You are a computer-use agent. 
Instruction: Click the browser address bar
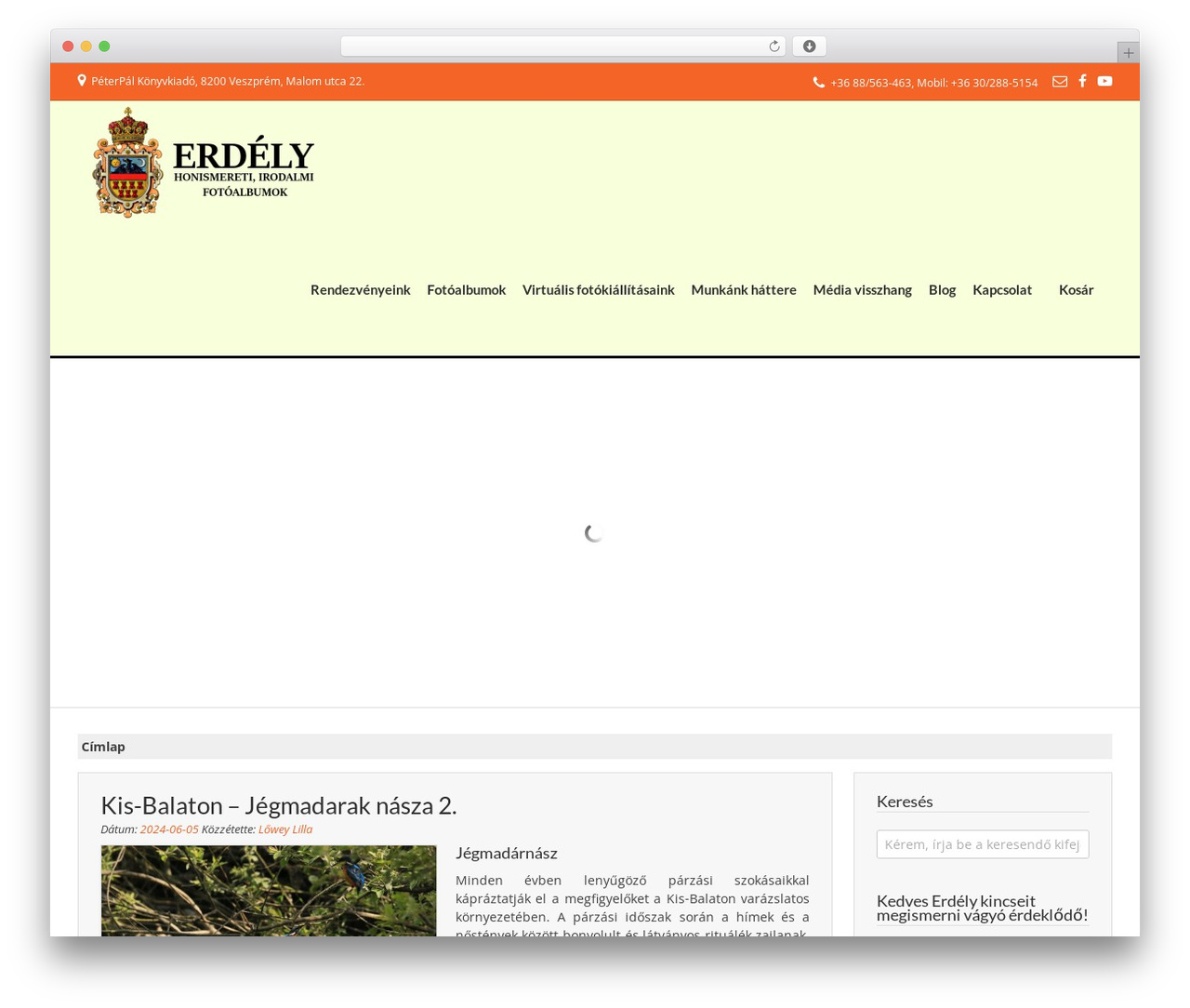562,46
